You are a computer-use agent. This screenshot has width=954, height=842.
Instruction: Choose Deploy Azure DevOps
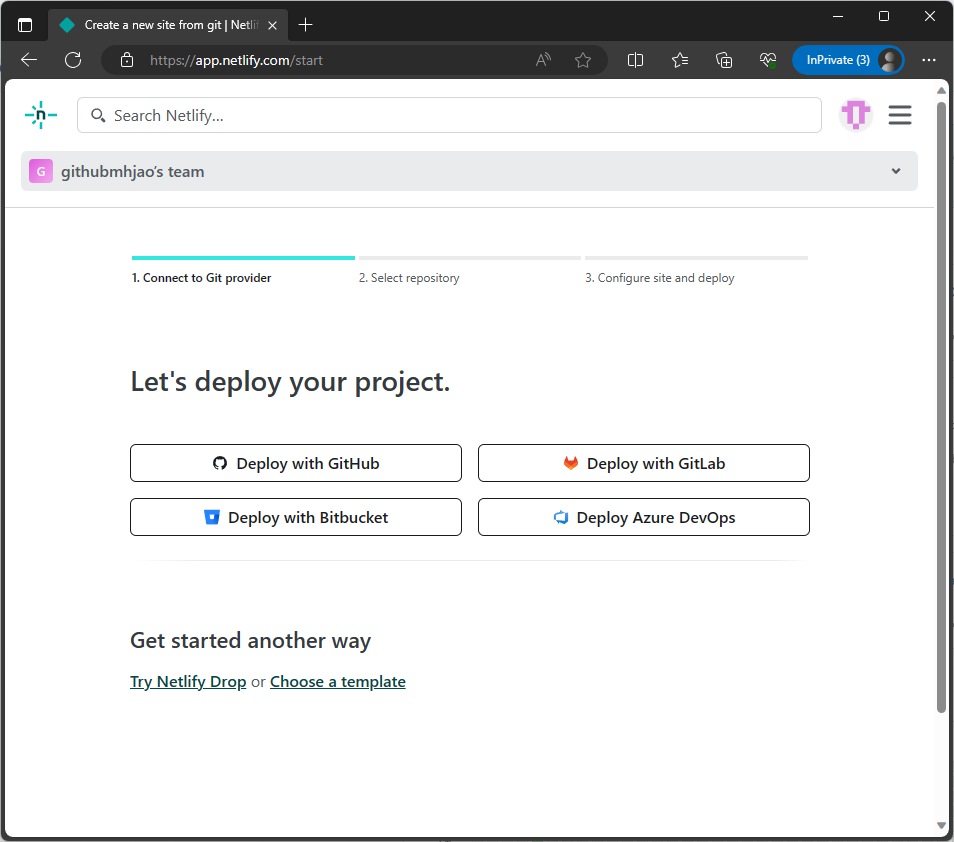(644, 517)
